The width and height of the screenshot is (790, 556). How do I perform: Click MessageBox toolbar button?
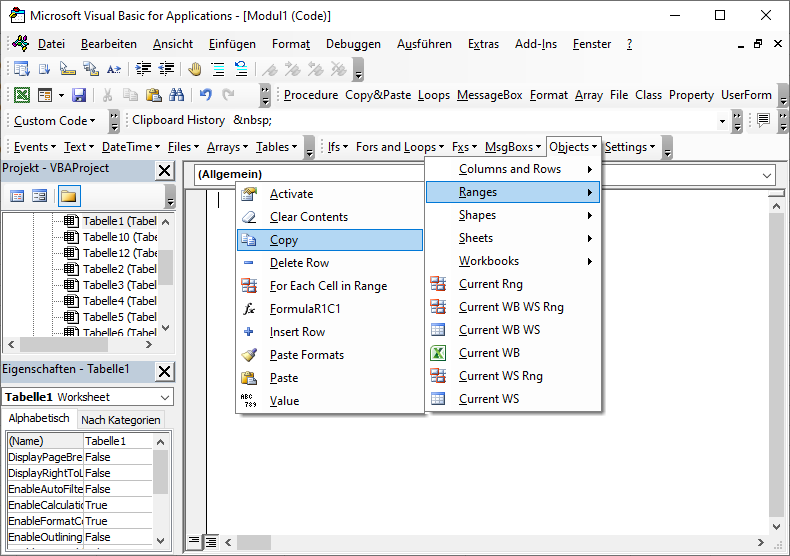point(490,95)
